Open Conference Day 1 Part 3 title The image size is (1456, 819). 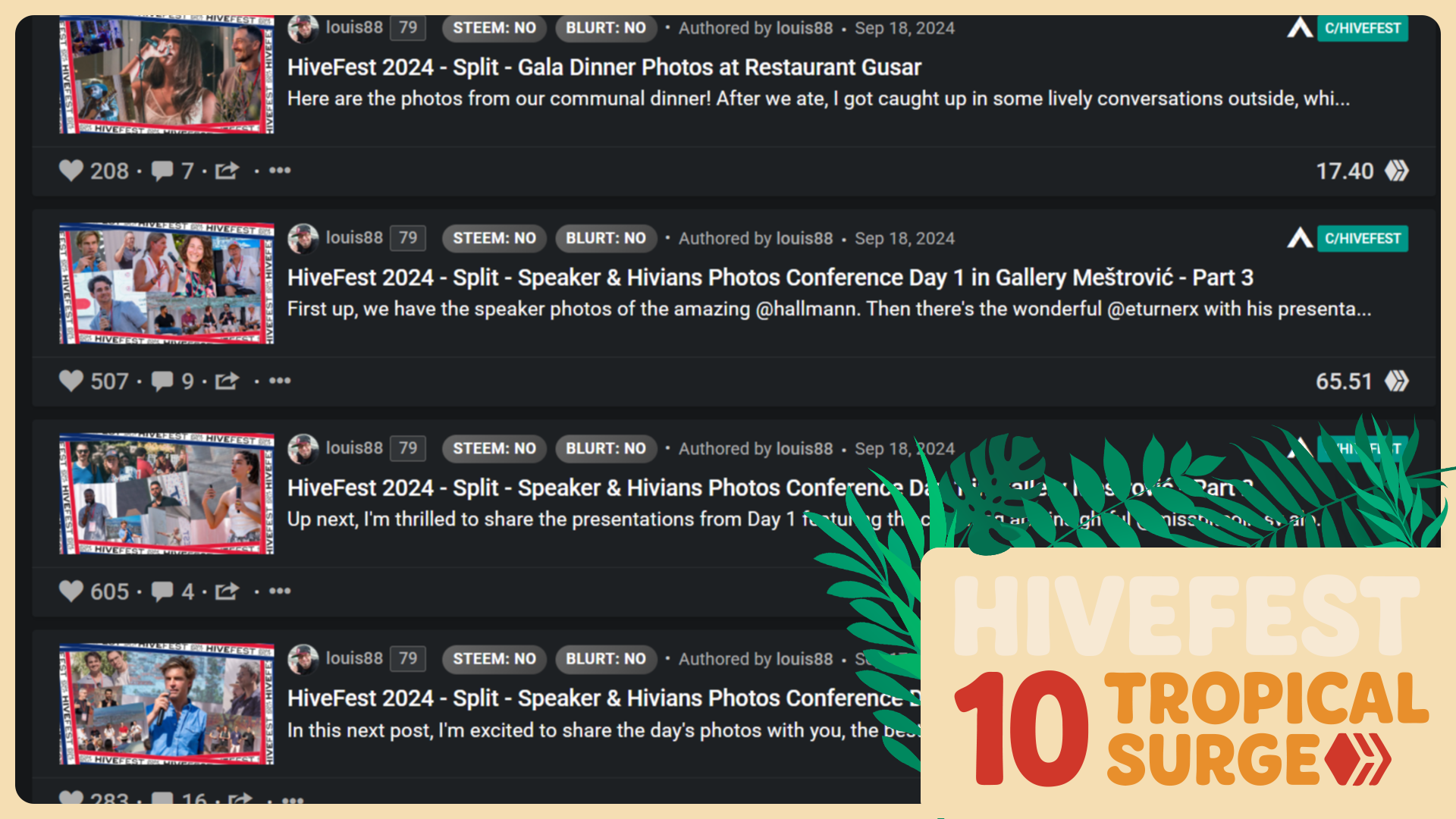point(770,278)
